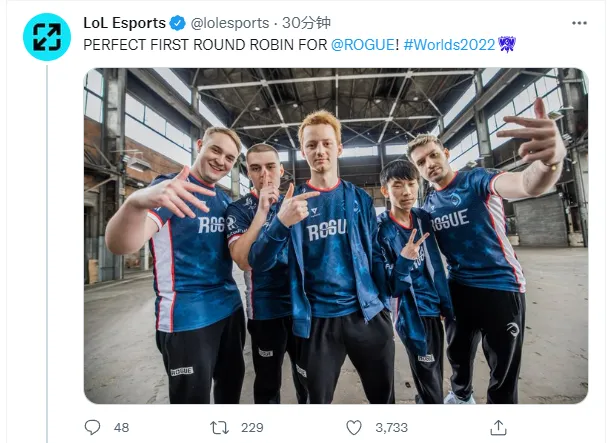The height and width of the screenshot is (443, 607).
Task: Retweet using the arrows icon
Action: (219, 428)
